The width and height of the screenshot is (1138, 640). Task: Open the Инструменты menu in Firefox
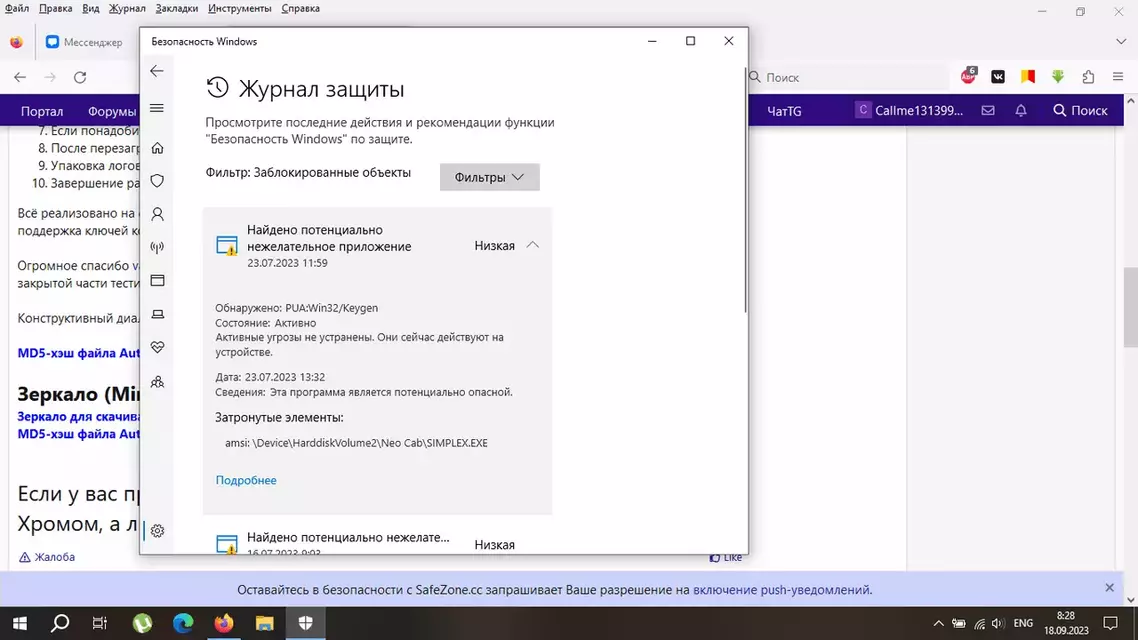tap(240, 9)
